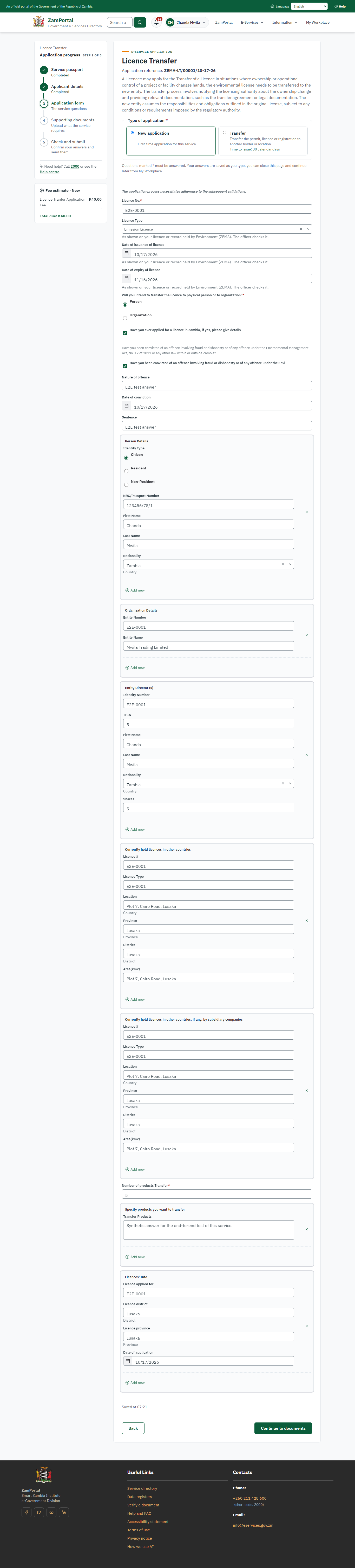The height and width of the screenshot is (1568, 355).
Task: Remove the Organization Details entry
Action: click(306, 635)
